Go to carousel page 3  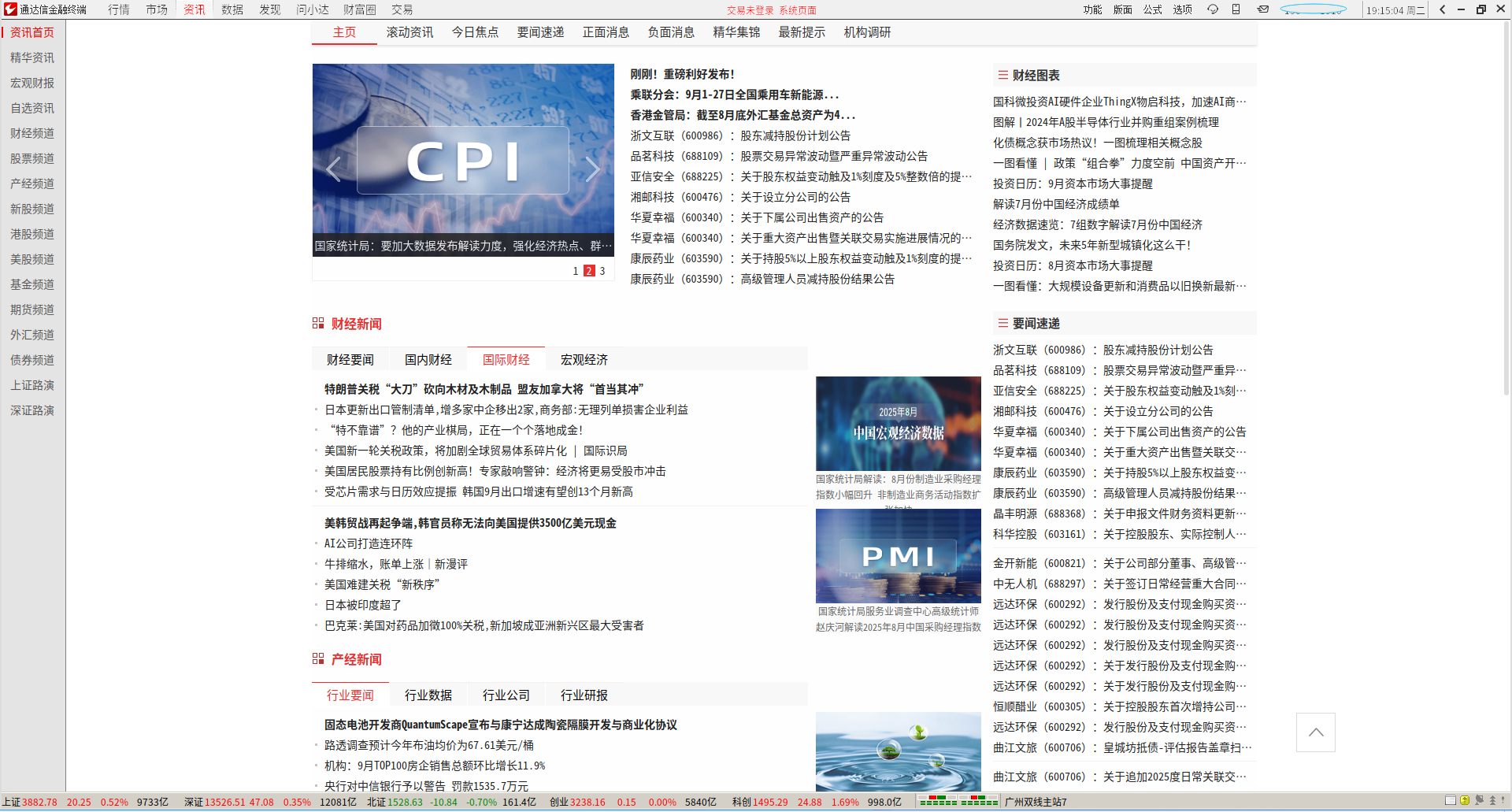[x=602, y=271]
